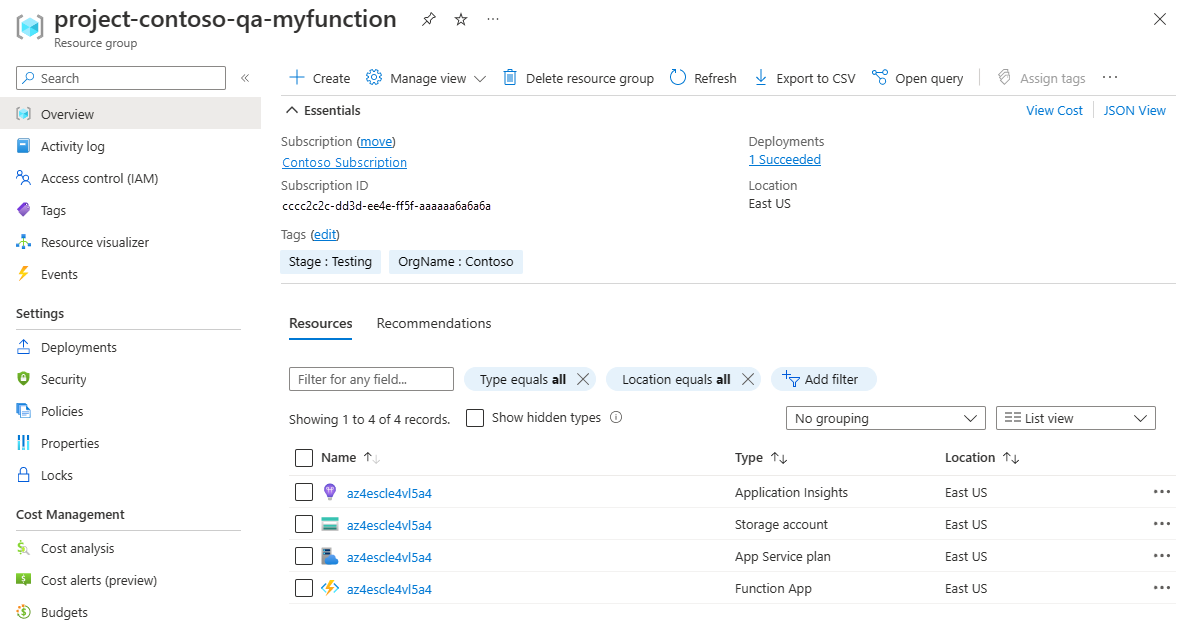1179x620 pixels.
Task: Enable Show hidden types checkbox
Action: click(475, 418)
